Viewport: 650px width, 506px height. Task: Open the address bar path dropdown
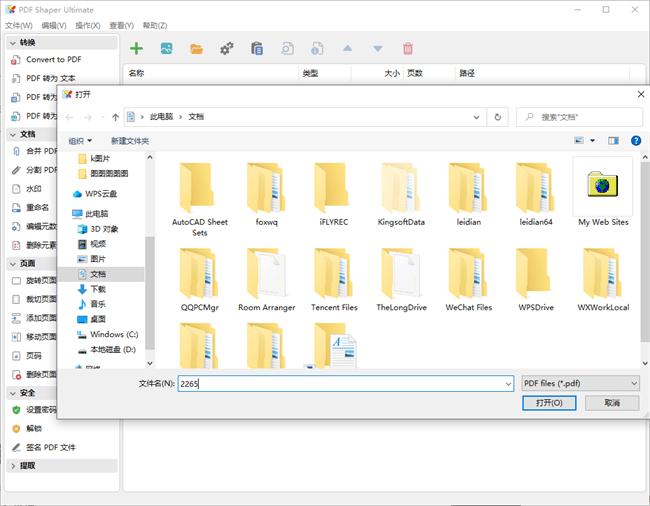477,117
